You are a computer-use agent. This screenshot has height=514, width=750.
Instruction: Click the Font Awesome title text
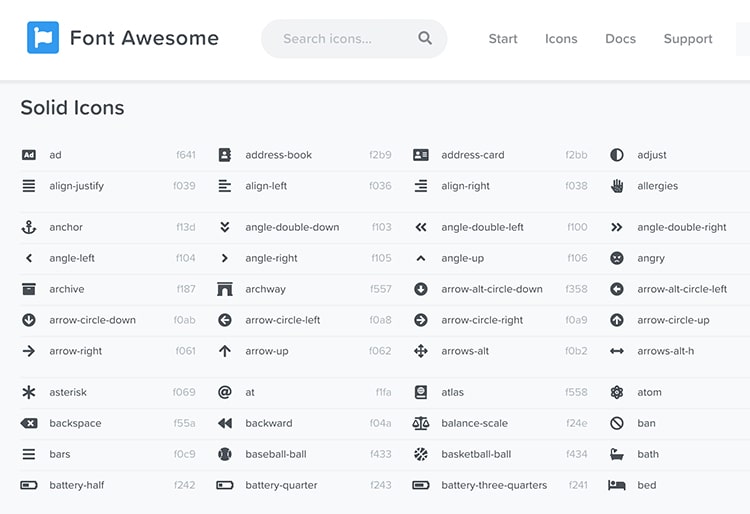[x=144, y=38]
